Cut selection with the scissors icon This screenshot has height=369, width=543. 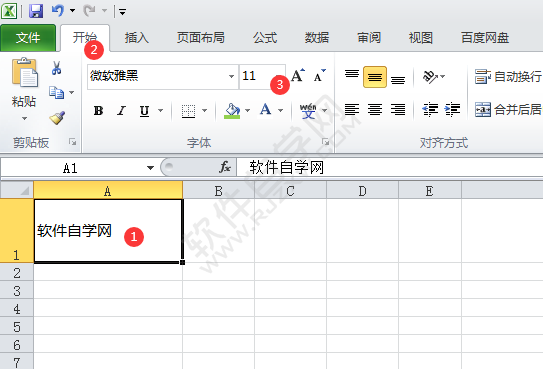coord(56,68)
